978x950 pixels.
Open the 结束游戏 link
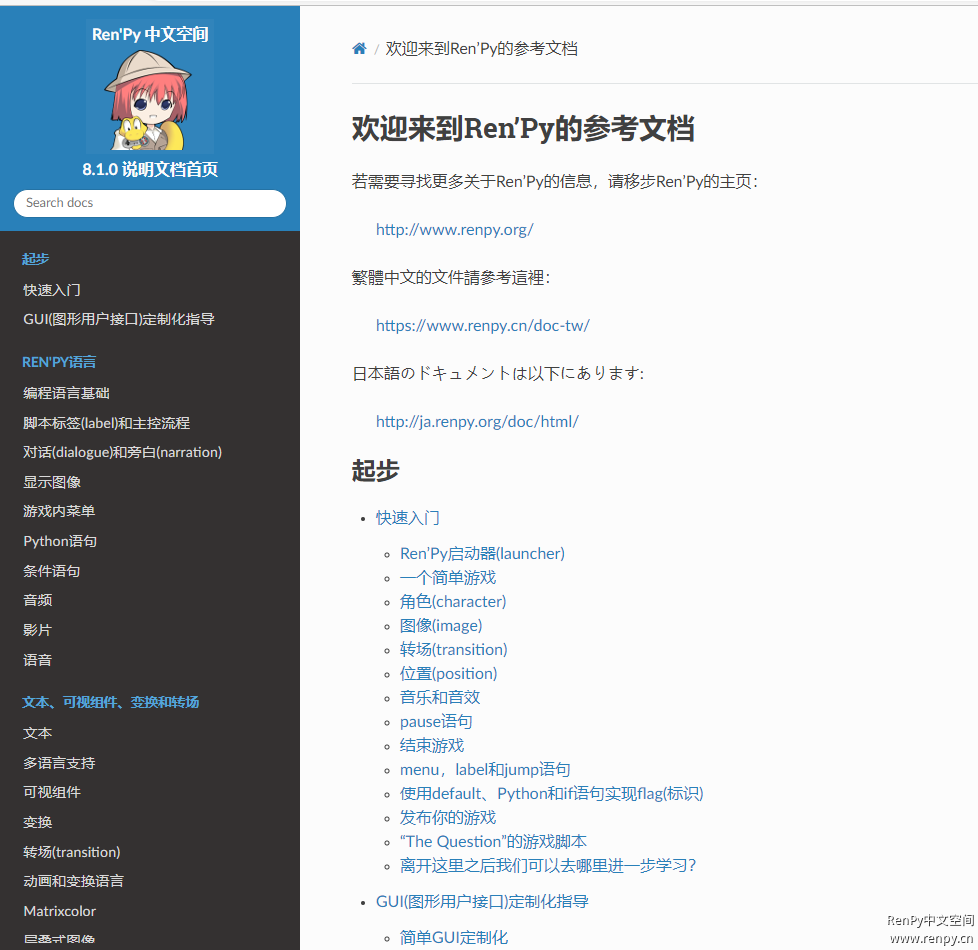(x=432, y=745)
